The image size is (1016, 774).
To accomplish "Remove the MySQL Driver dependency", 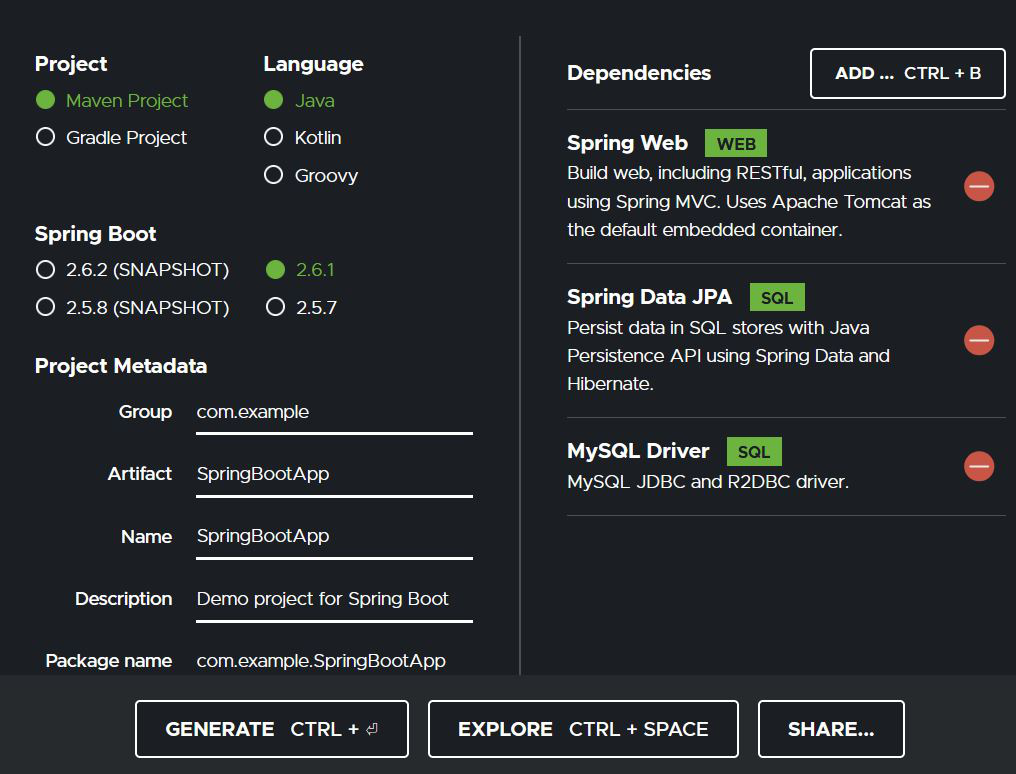I will (x=978, y=466).
